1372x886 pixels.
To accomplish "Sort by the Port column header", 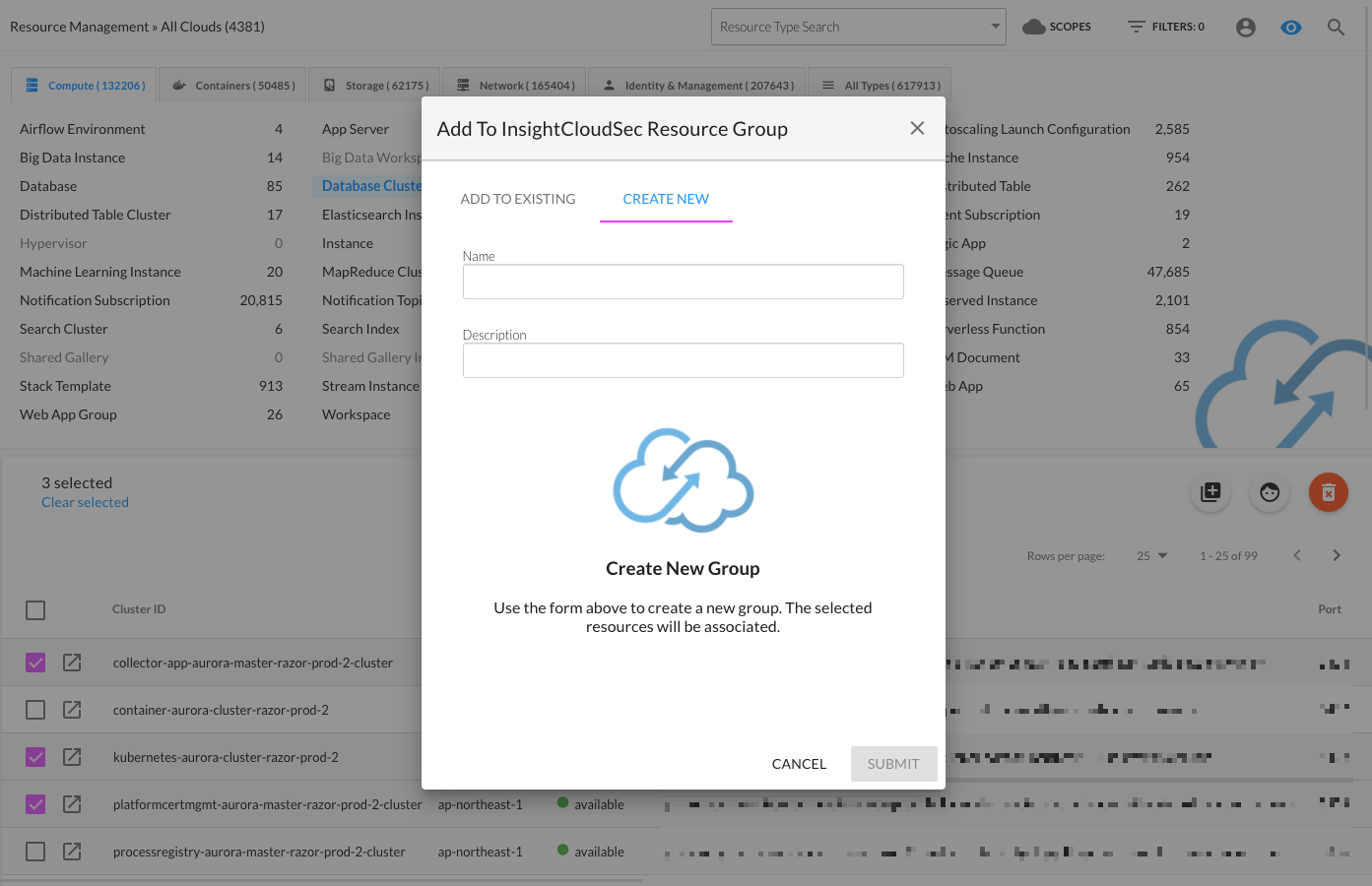I will (1330, 609).
